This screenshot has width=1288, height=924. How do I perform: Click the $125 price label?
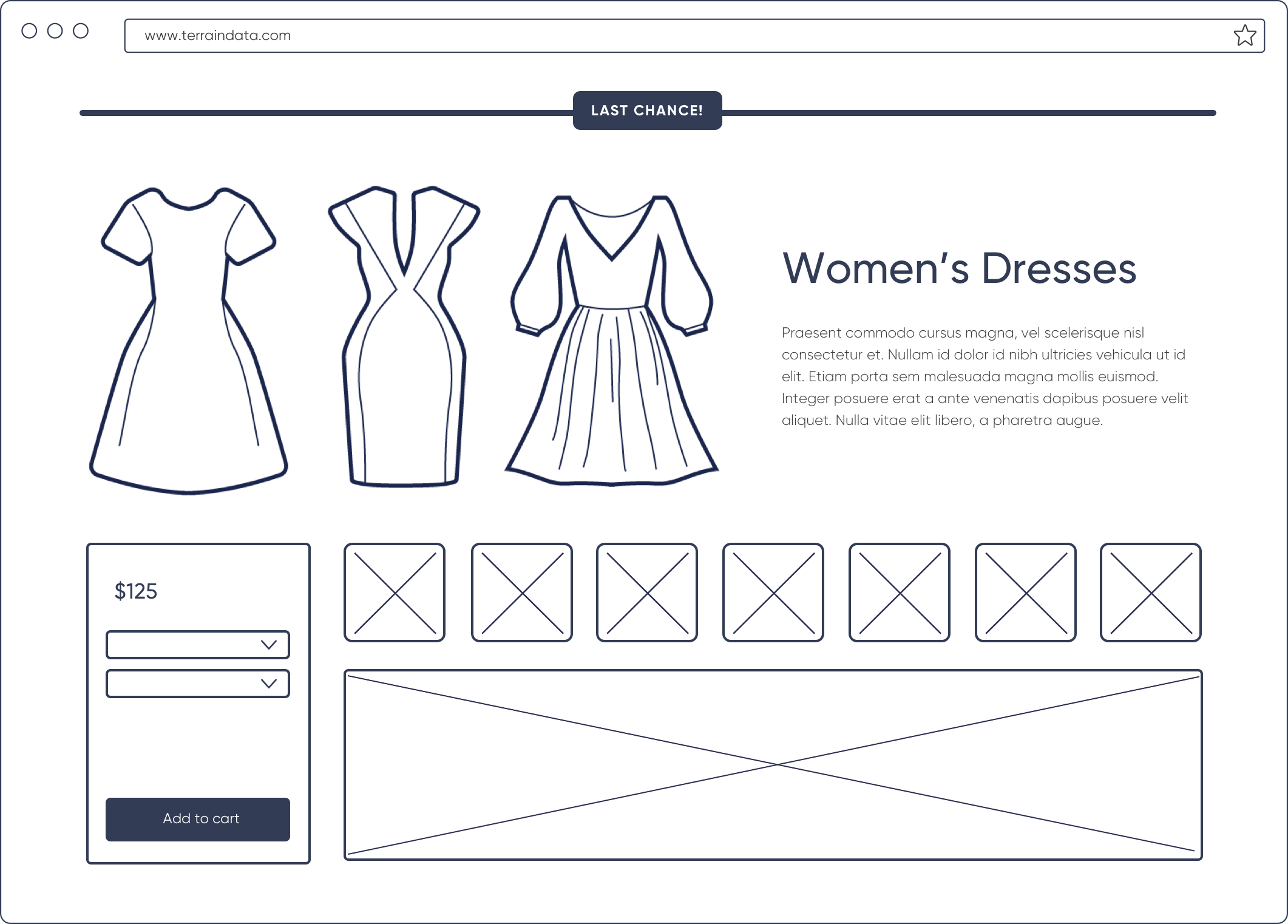[x=136, y=591]
